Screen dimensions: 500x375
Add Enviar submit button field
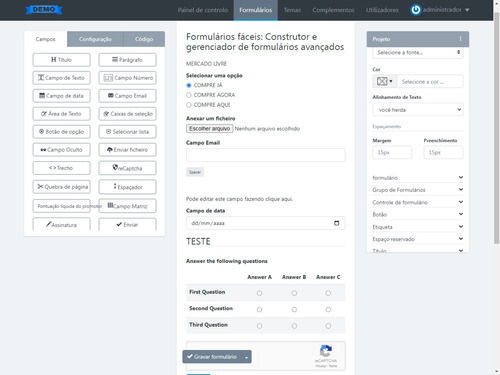(127, 224)
